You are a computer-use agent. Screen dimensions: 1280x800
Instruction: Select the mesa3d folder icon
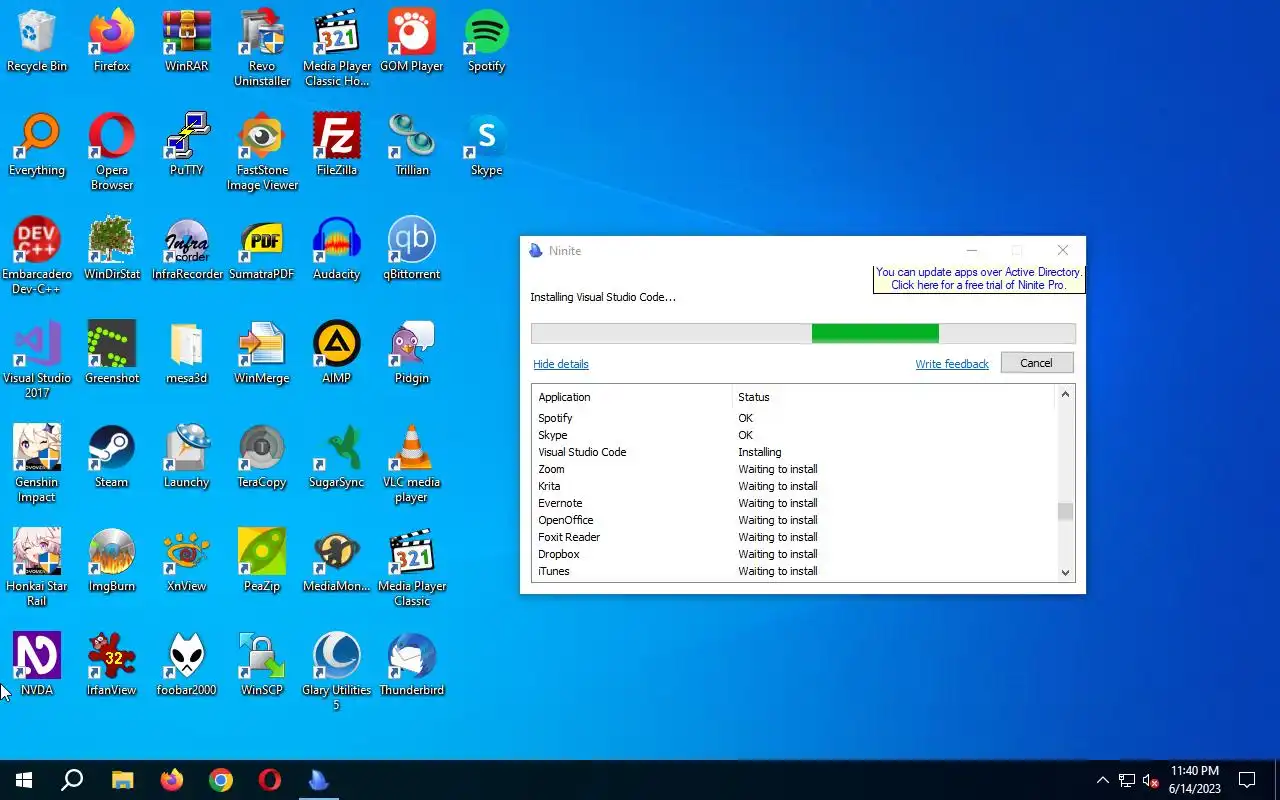click(187, 354)
